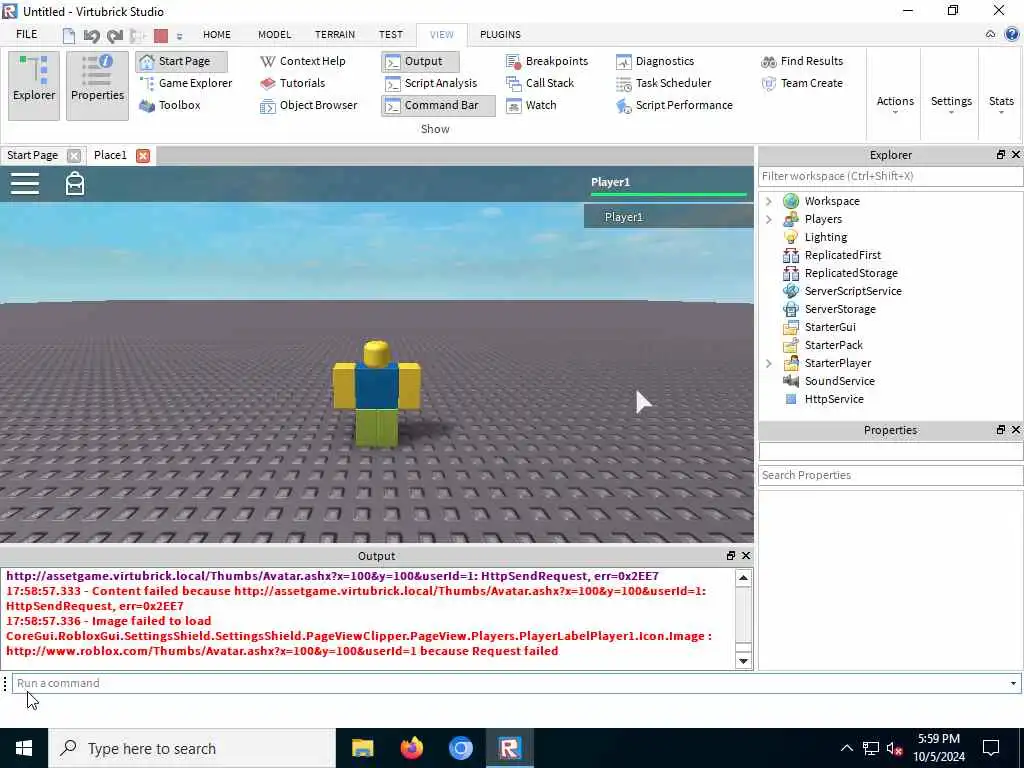Select HttpService in the Explorer
Screen dimensions: 1024x768
pos(834,399)
